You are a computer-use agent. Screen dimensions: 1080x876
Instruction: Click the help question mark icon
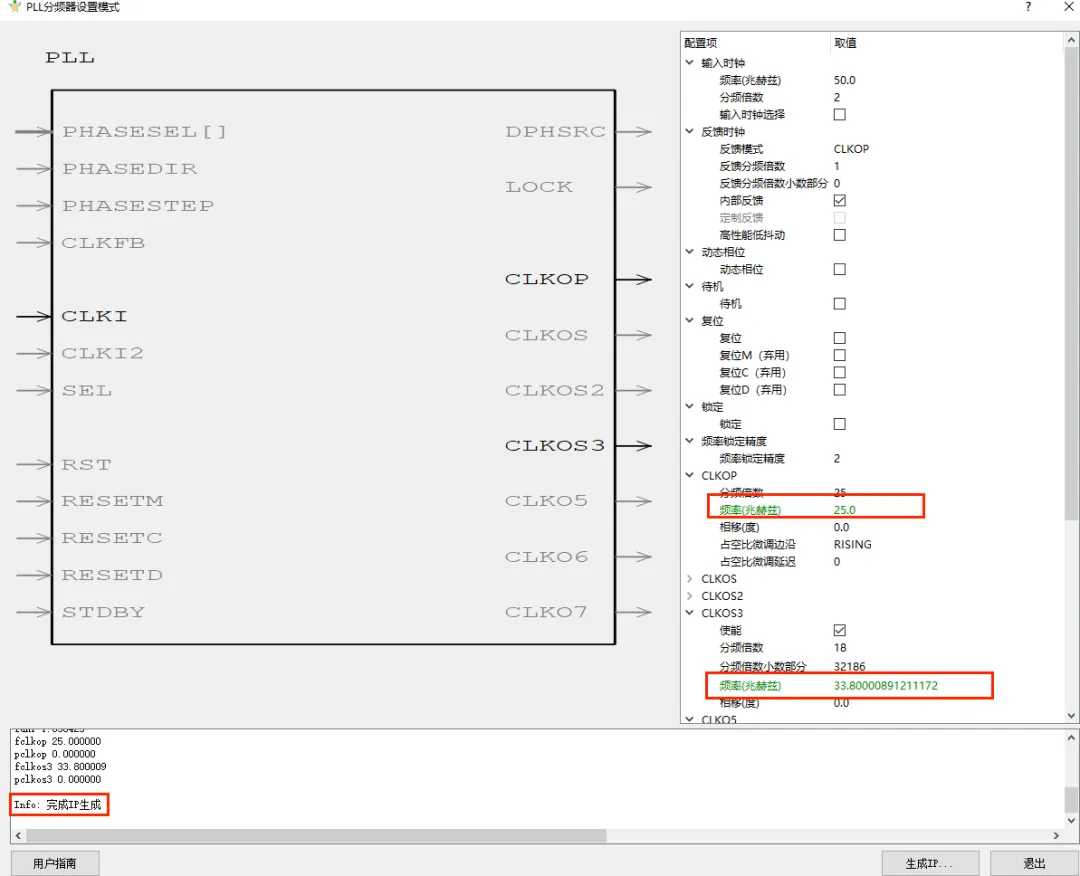click(x=1028, y=7)
